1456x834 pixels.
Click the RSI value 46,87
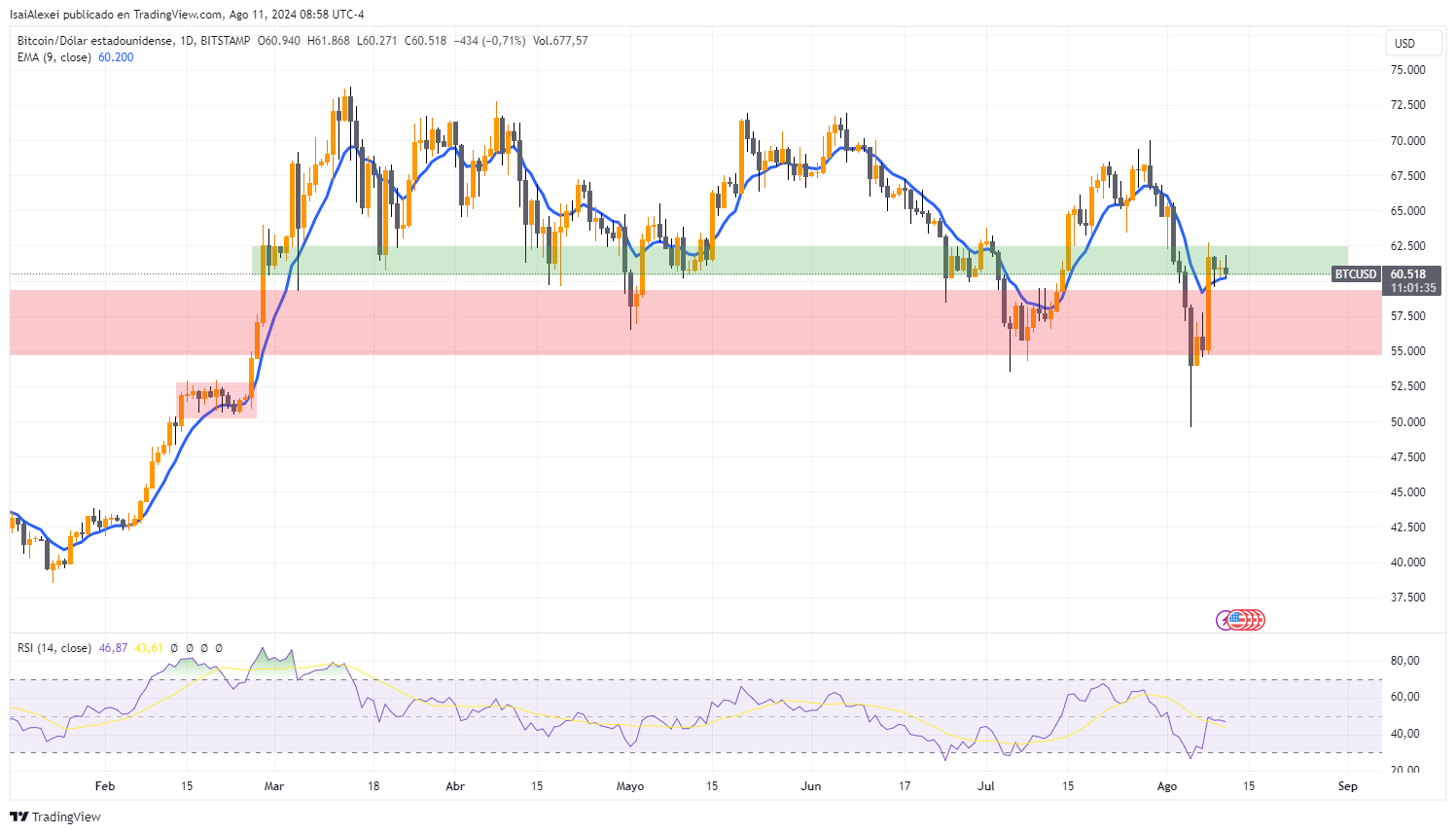click(x=114, y=648)
